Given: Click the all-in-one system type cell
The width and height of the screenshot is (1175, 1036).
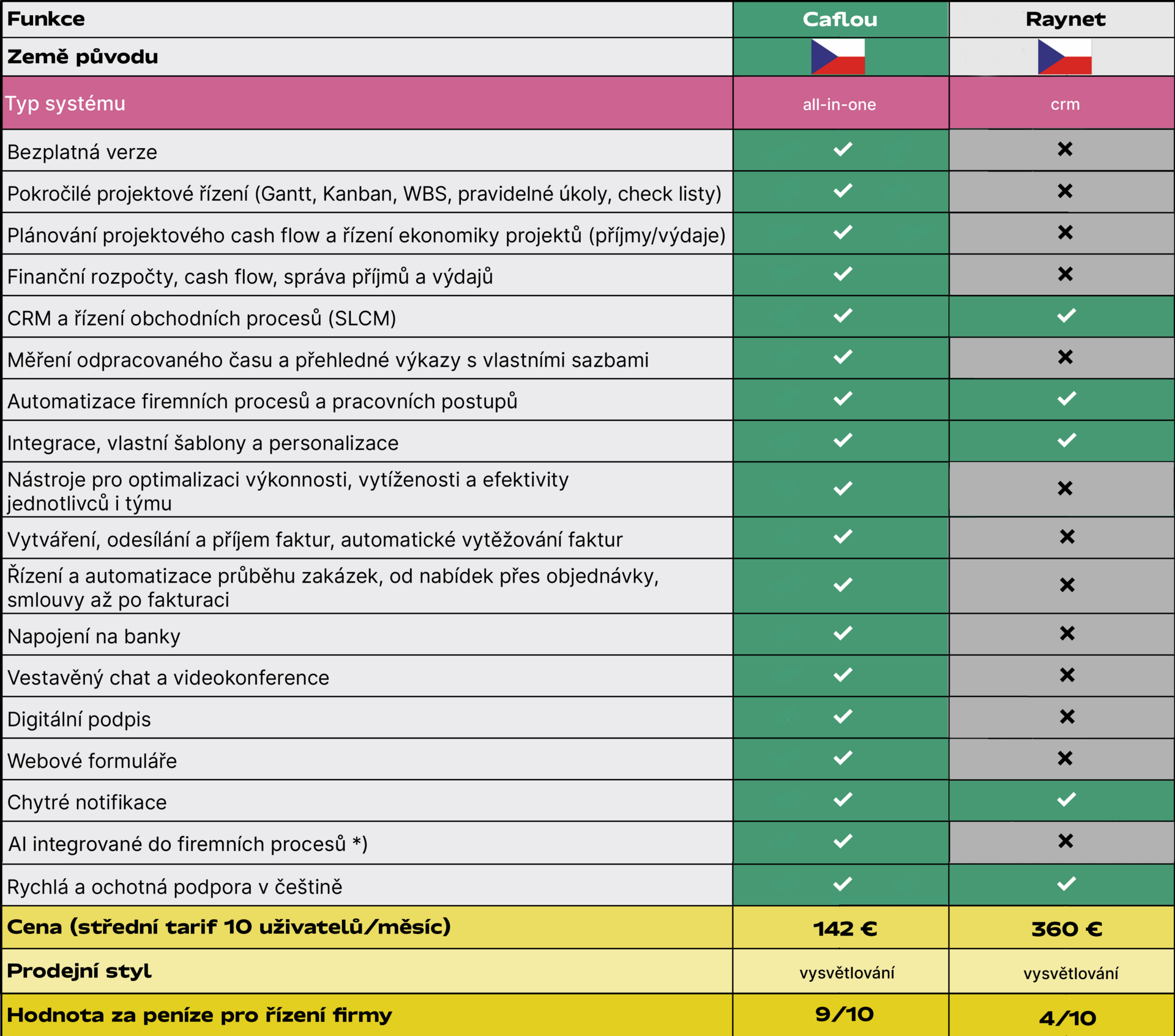Looking at the screenshot, I should click(839, 105).
